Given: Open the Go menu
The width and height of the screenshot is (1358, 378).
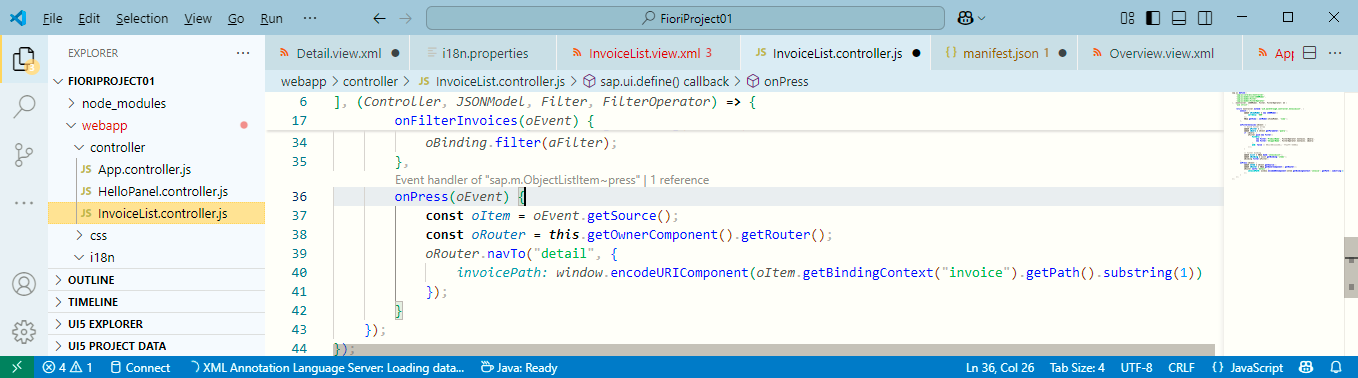Looking at the screenshot, I should tap(236, 19).
